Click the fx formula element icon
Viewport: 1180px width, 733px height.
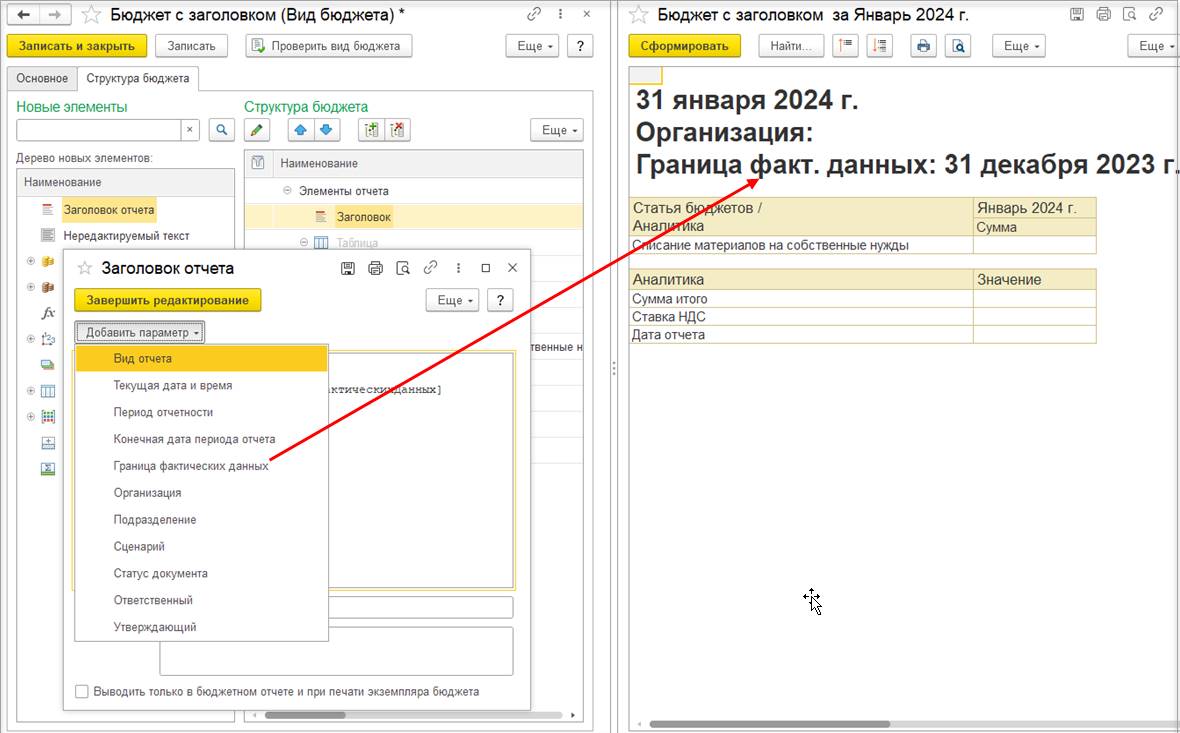pyautogui.click(x=47, y=313)
